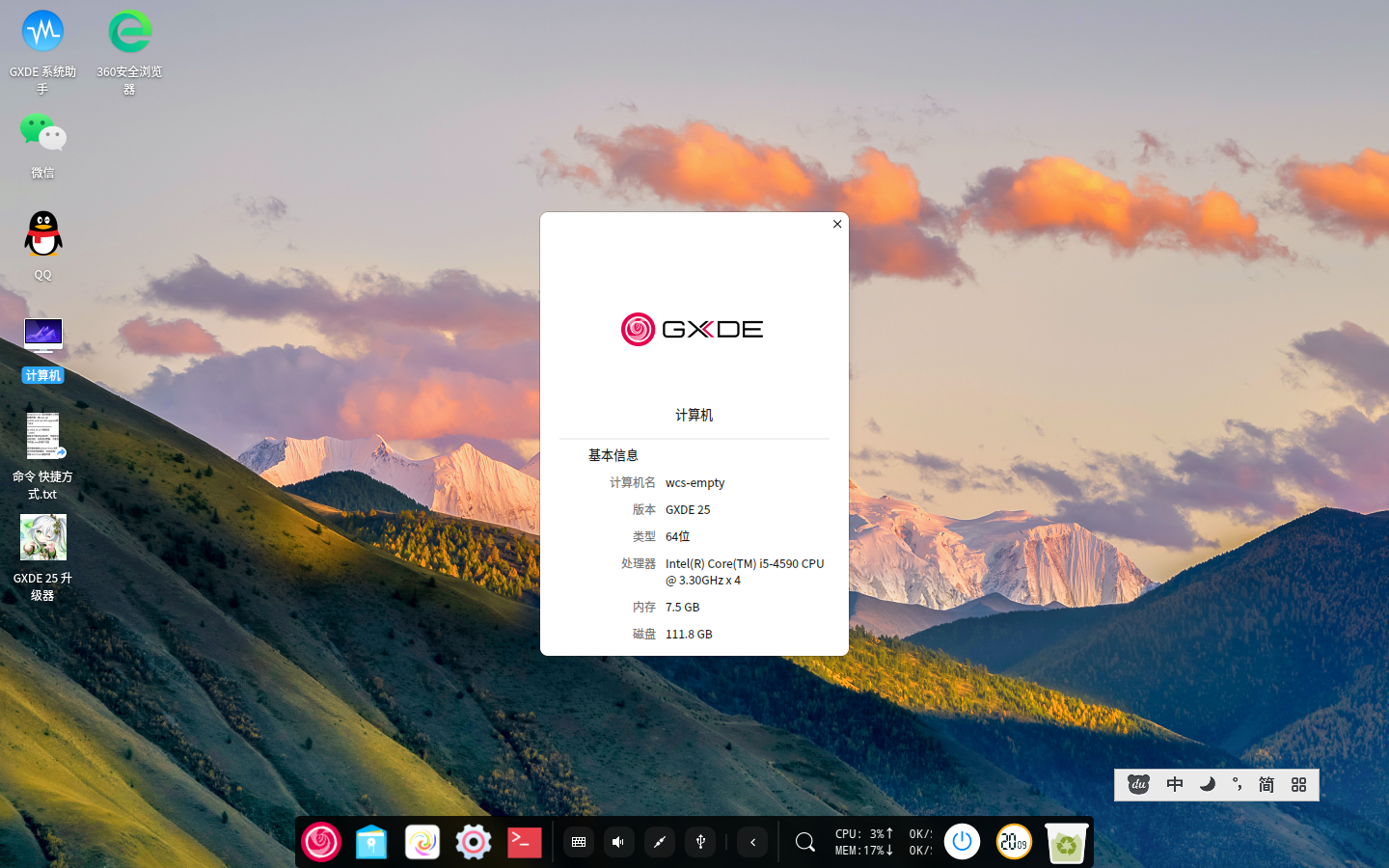Select GXDE 25 升级器 desktop icon
The image size is (1389, 868).
(x=42, y=558)
